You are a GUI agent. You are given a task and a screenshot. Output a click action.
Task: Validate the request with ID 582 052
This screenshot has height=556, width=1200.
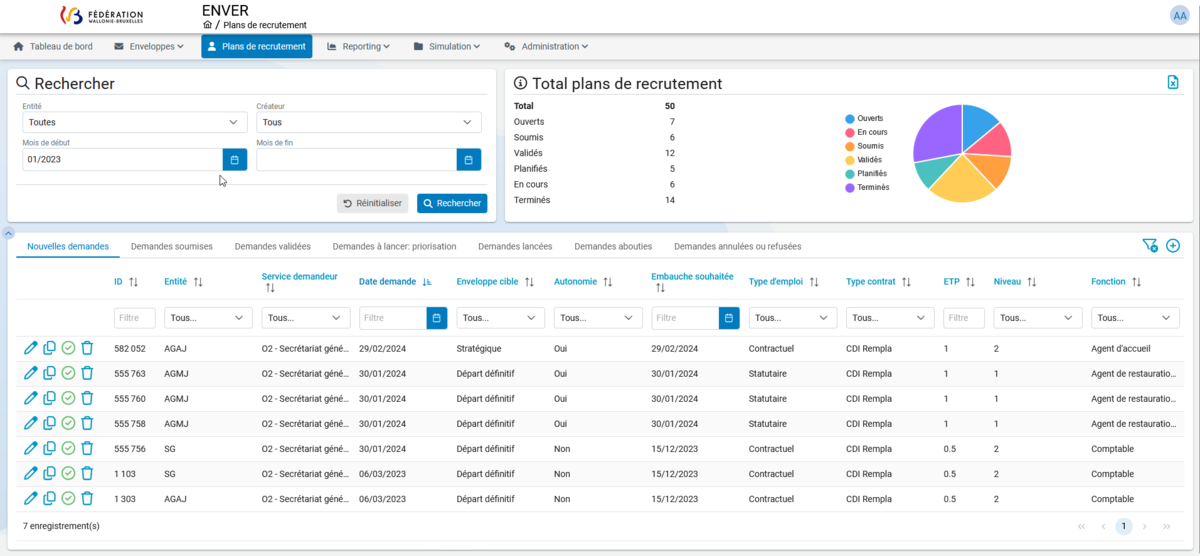[68, 348]
